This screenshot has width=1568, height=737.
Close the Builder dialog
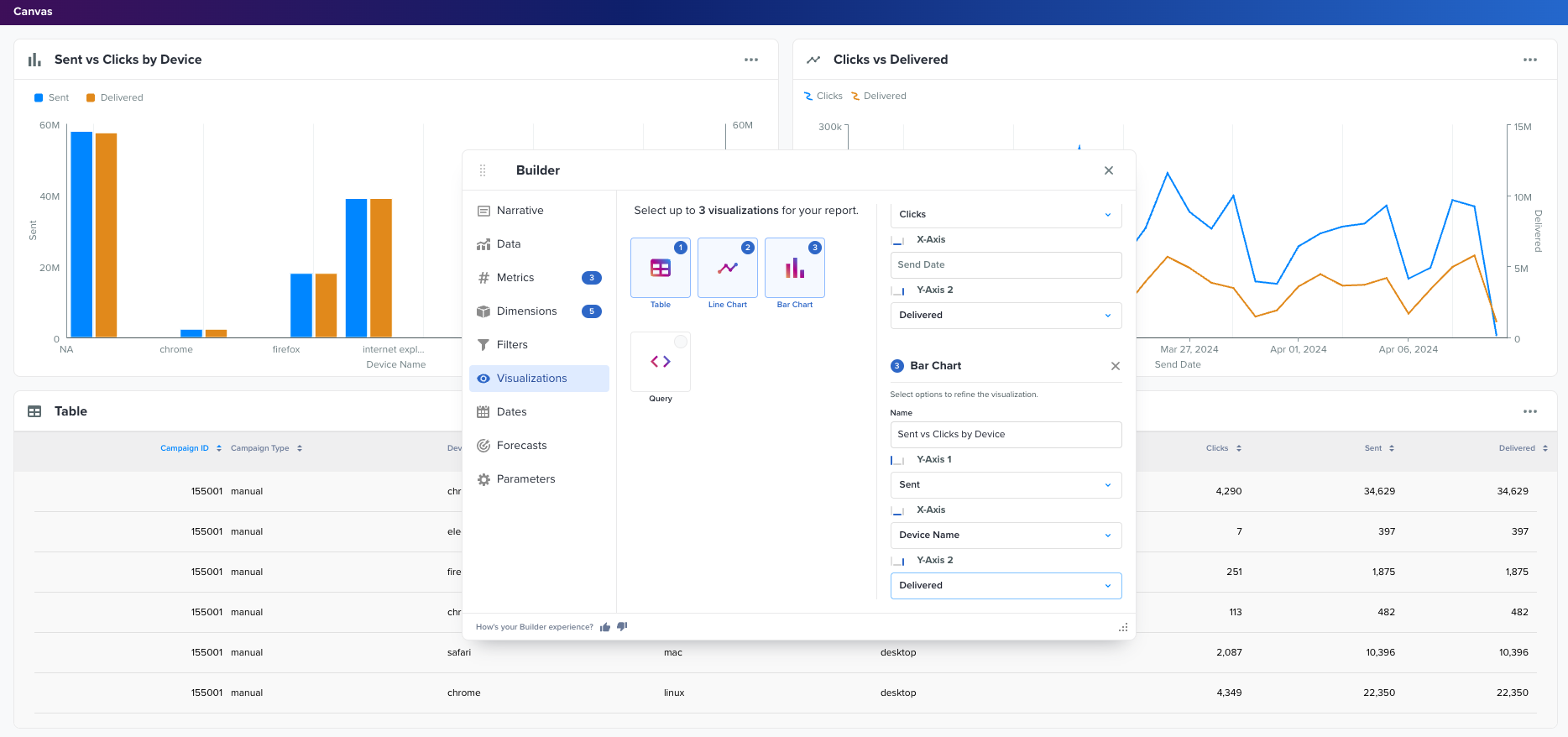1109,170
